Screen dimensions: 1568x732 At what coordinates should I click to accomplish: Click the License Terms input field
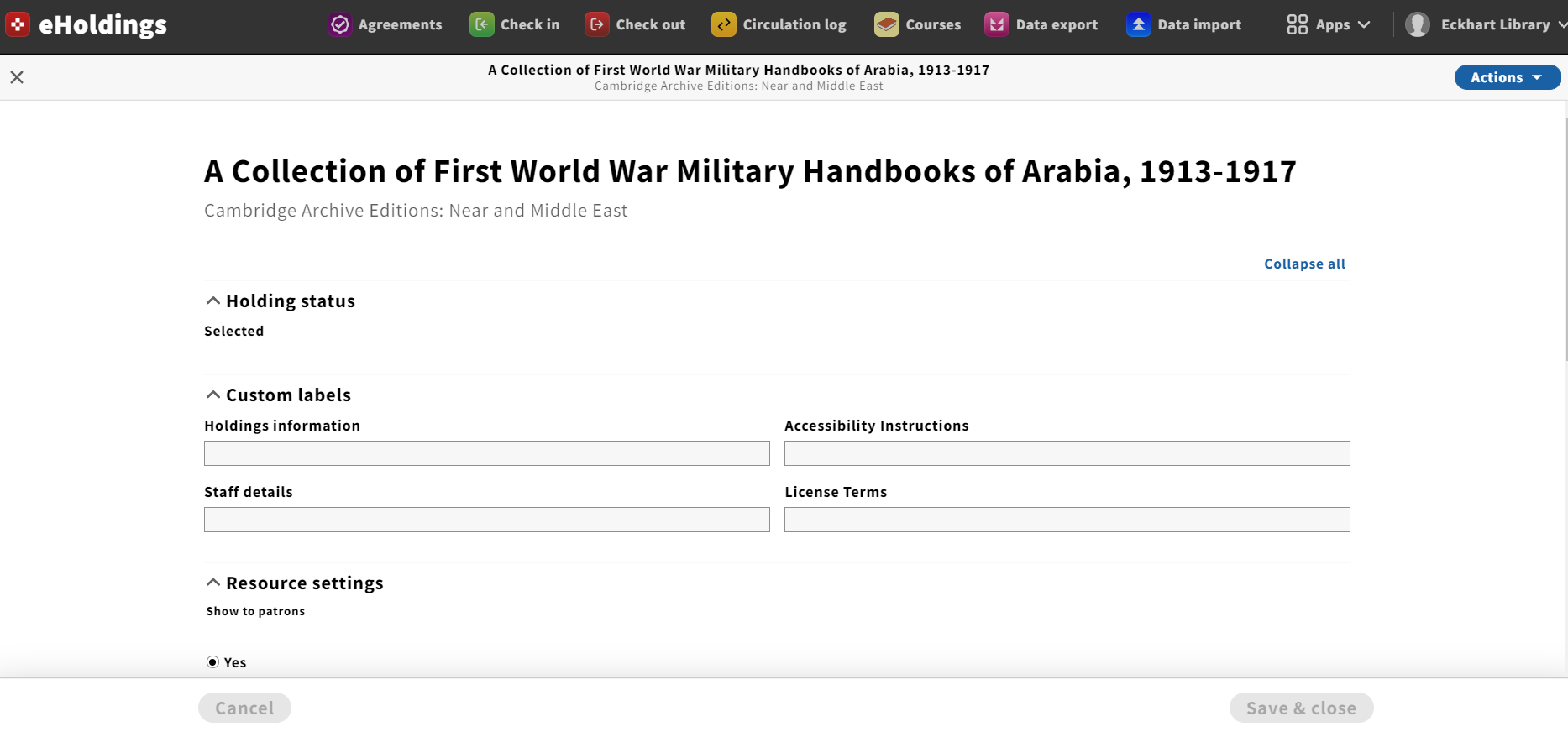[1067, 520]
